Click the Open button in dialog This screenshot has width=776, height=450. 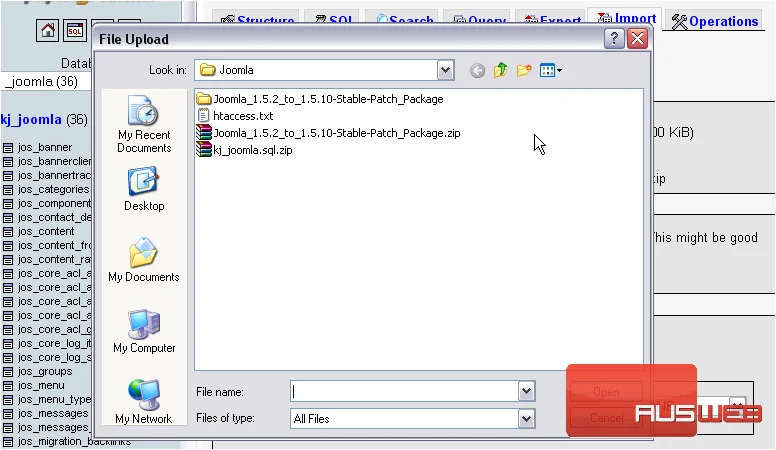coord(606,392)
